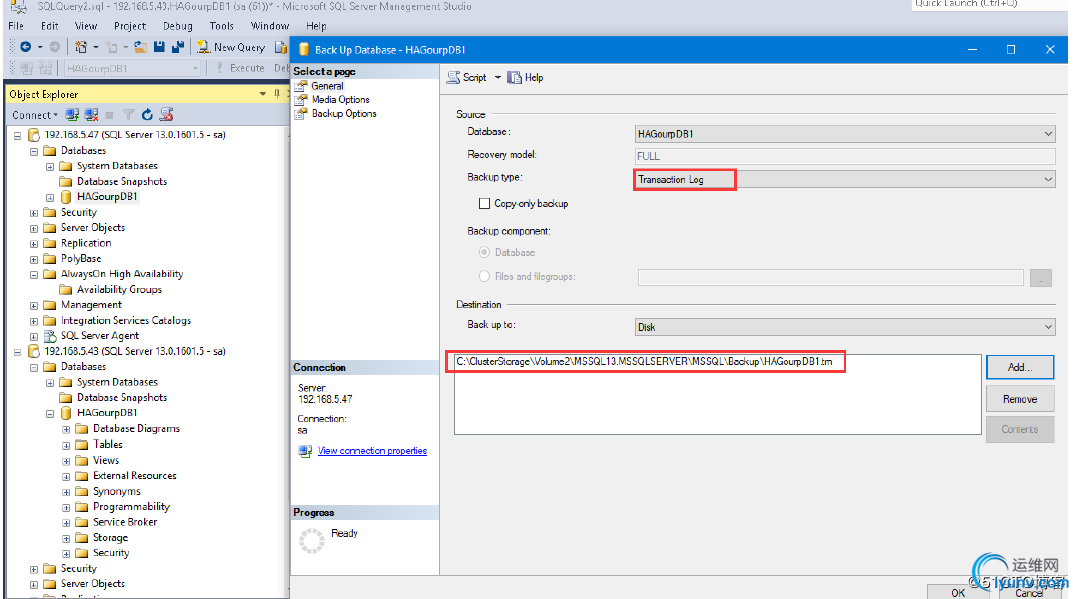Image resolution: width=1075 pixels, height=599 pixels.
Task: Select the External Resources folder
Action: 134,475
